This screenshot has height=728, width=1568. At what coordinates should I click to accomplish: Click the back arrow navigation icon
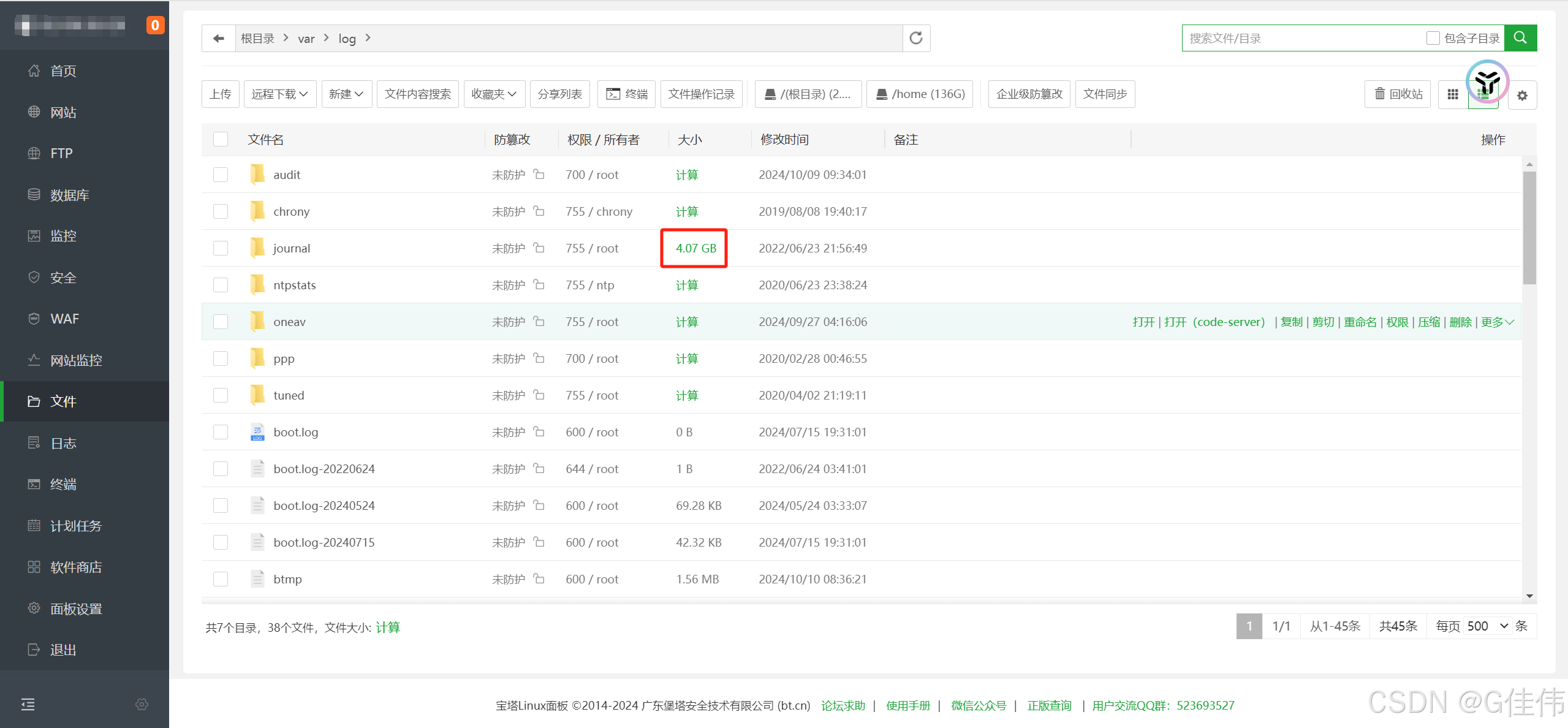218,39
